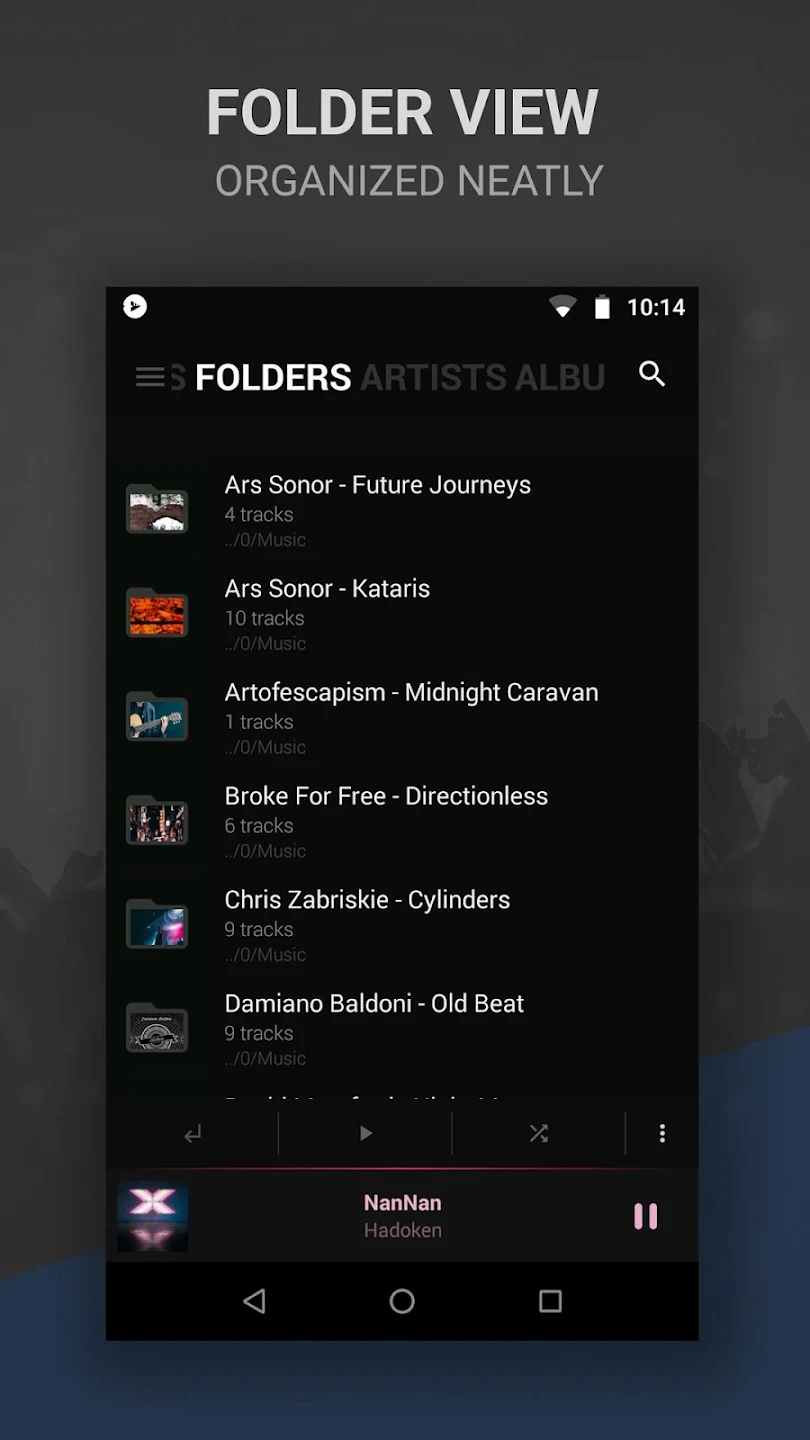The image size is (810, 1440).
Task: Select the FOLDERS tab
Action: 273,377
